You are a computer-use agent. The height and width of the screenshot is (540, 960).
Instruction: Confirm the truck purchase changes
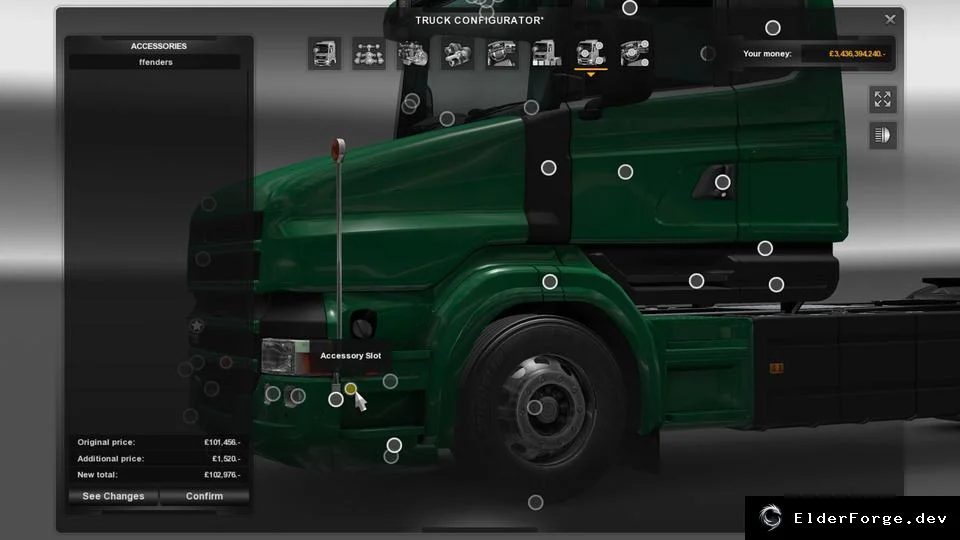pyautogui.click(x=204, y=496)
